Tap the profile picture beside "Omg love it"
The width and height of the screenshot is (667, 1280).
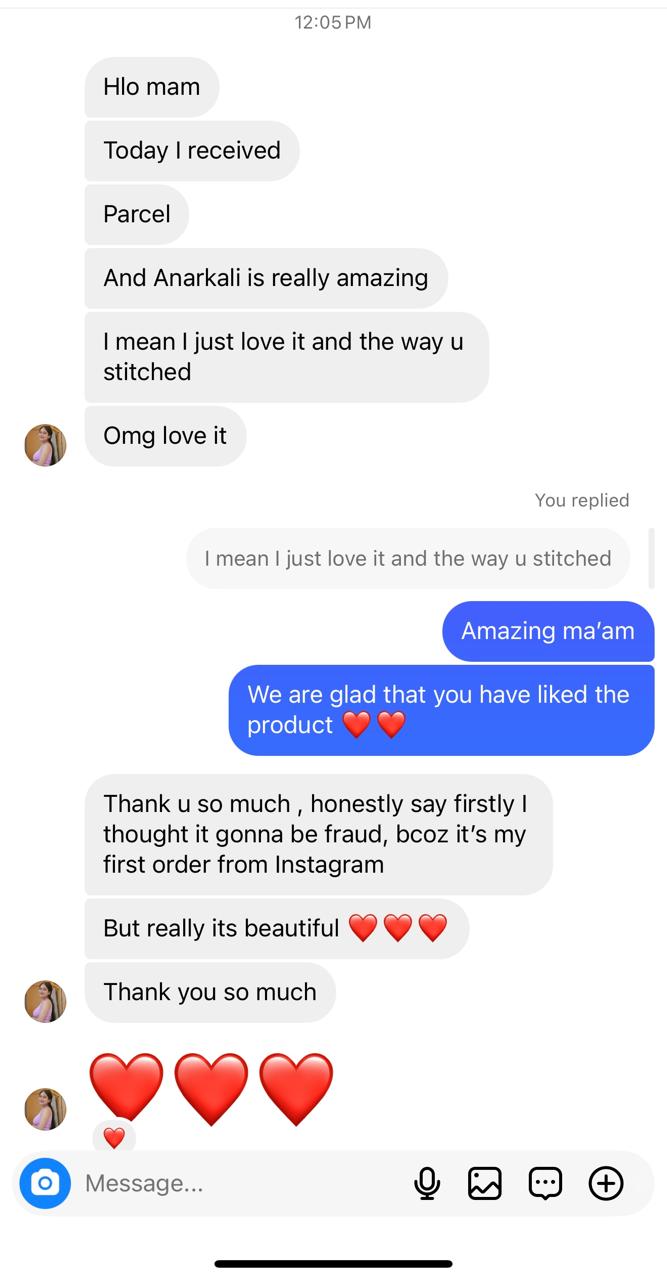tap(45, 445)
